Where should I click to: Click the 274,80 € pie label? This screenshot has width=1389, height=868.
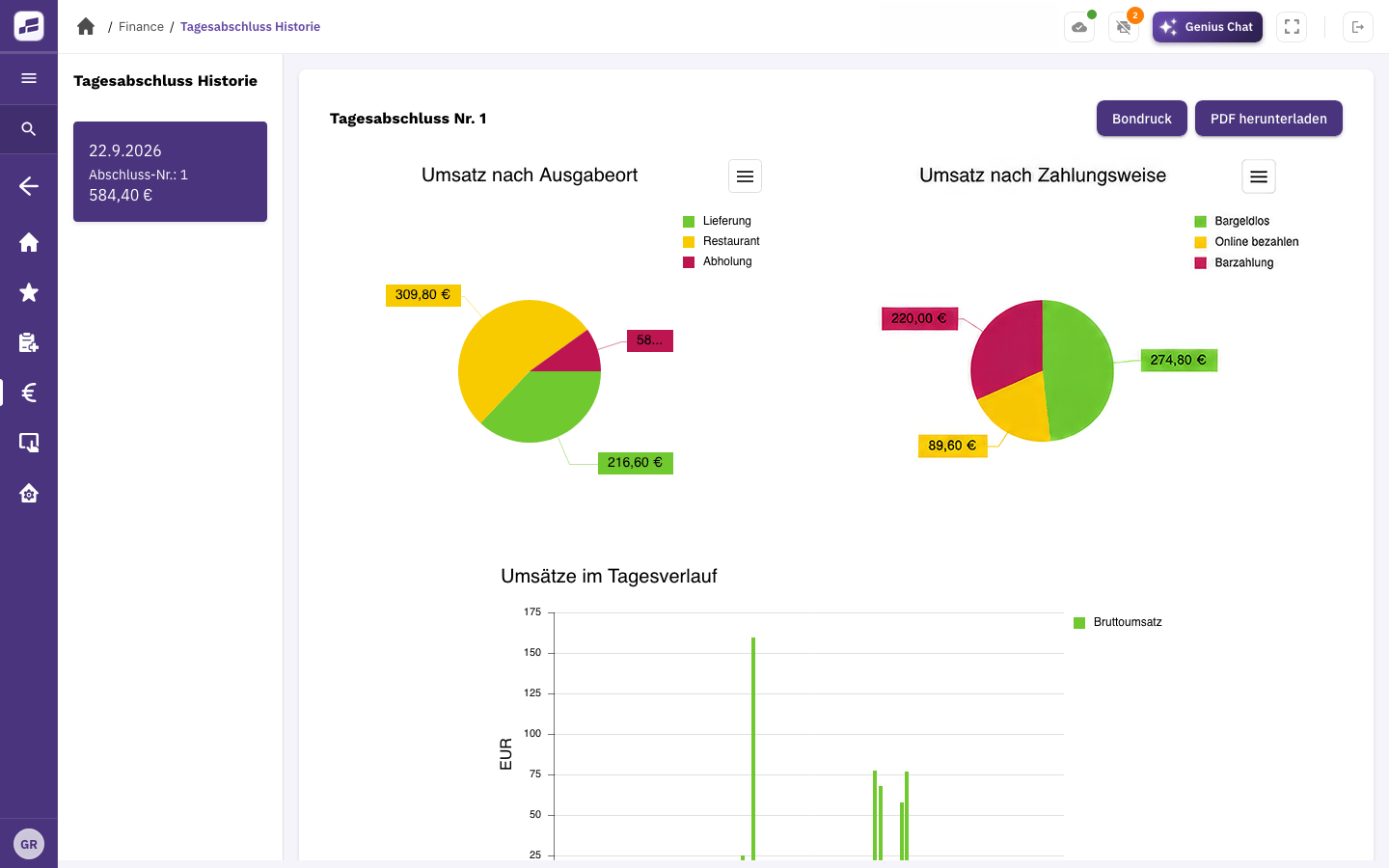pos(1178,360)
